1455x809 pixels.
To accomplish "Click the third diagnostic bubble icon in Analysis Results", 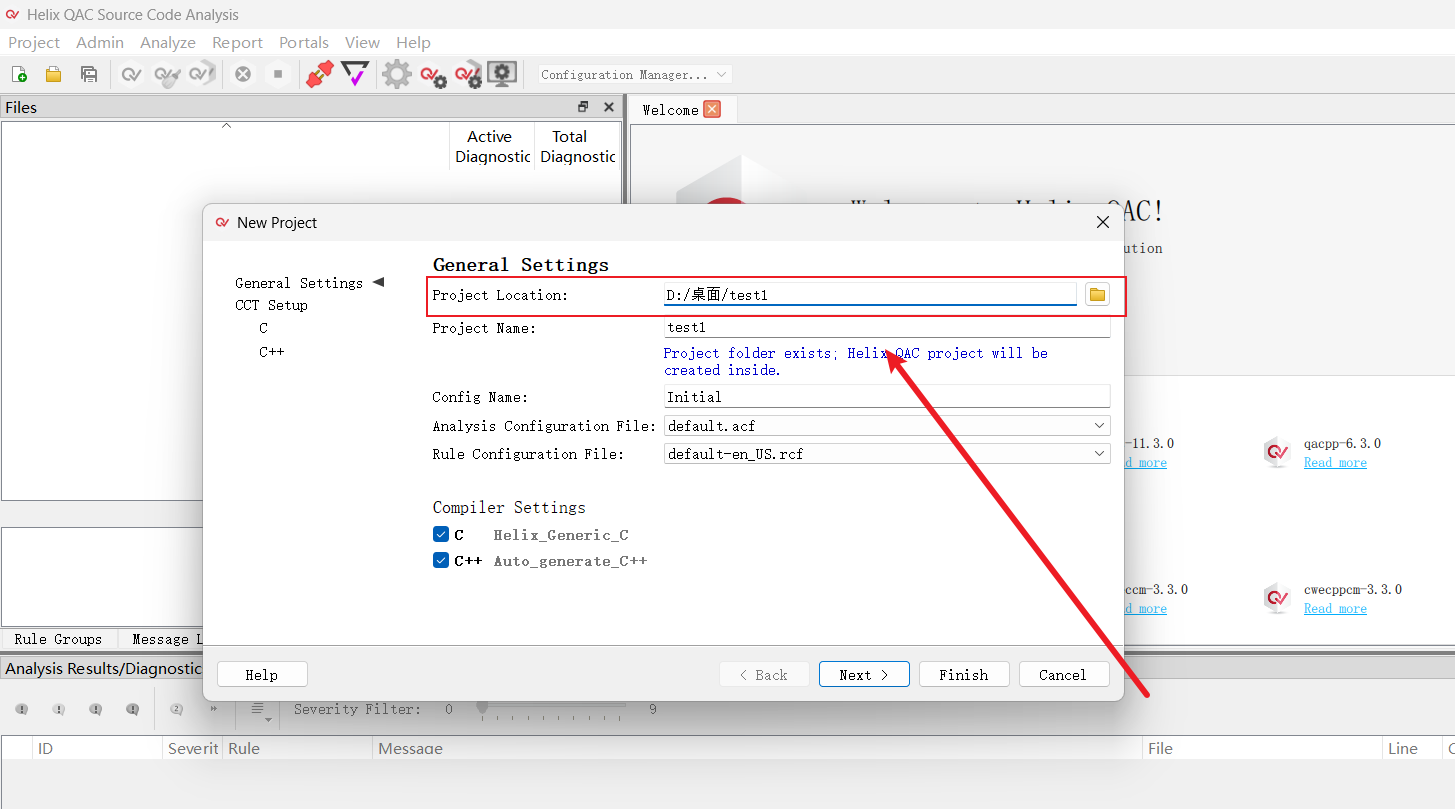I will 96,709.
